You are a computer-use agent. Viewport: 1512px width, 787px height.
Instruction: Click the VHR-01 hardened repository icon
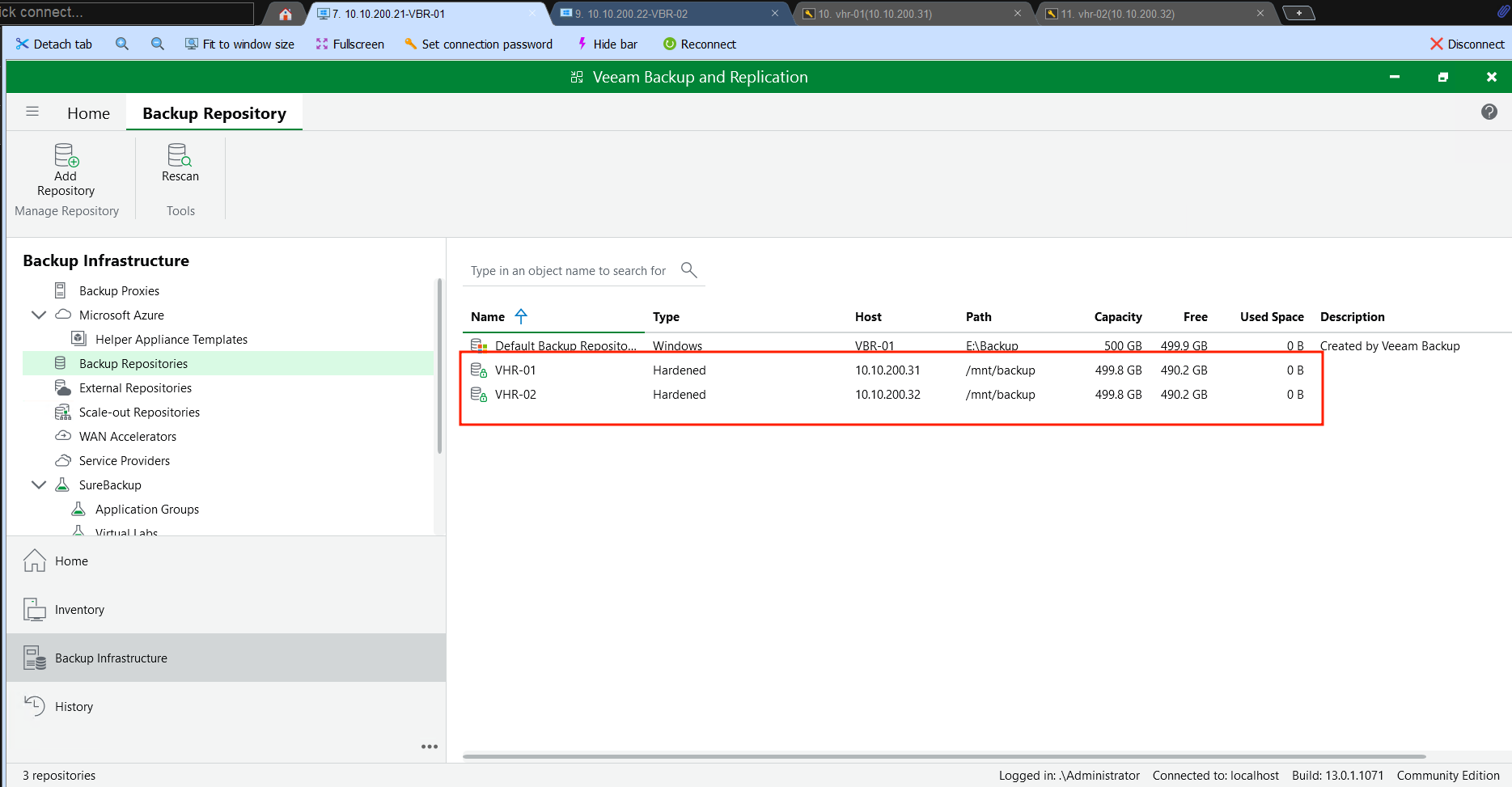(x=479, y=370)
